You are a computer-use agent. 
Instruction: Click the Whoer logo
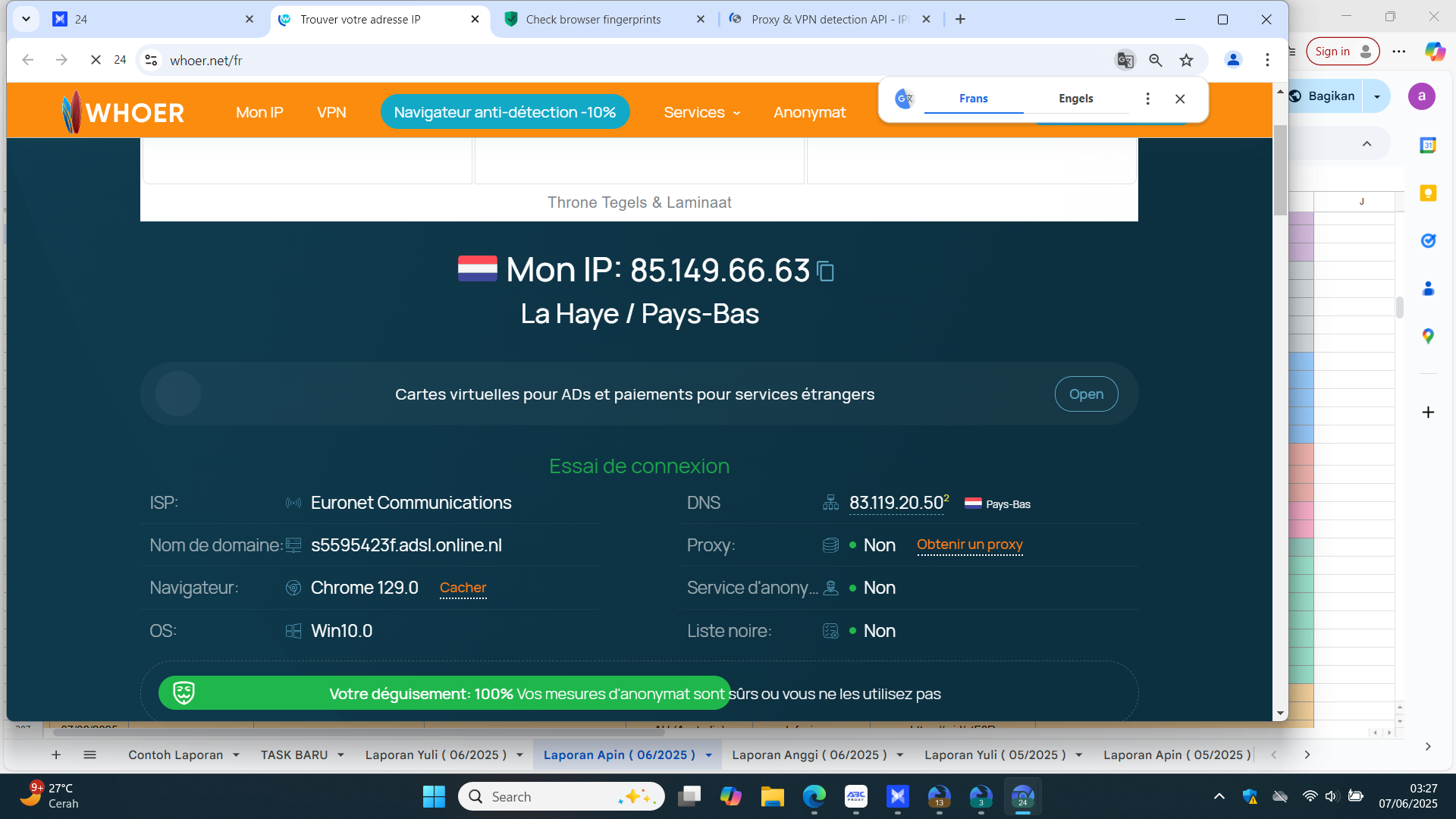[123, 112]
